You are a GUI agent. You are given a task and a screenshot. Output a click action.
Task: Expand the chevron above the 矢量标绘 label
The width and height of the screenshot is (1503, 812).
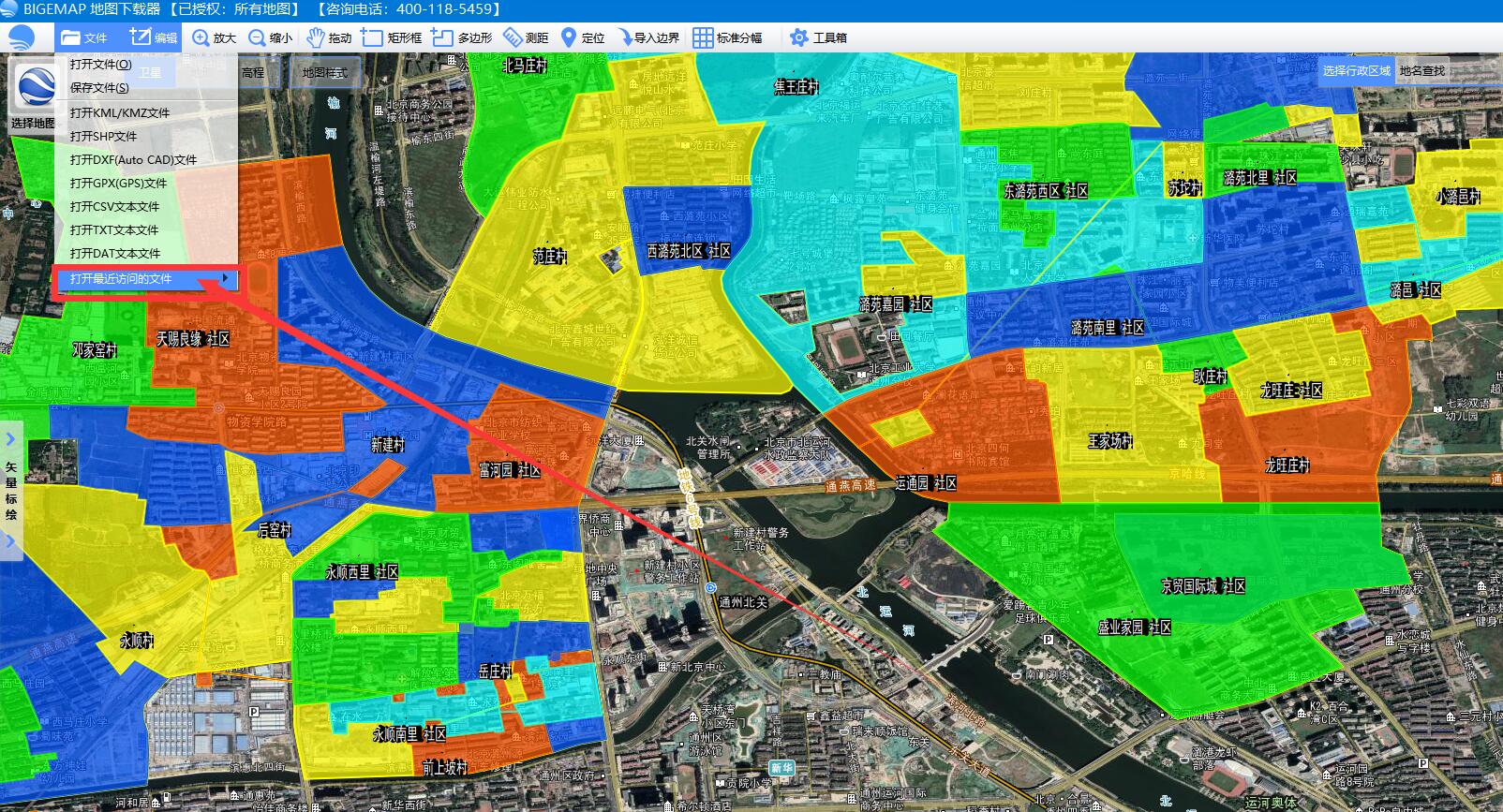tap(11, 438)
